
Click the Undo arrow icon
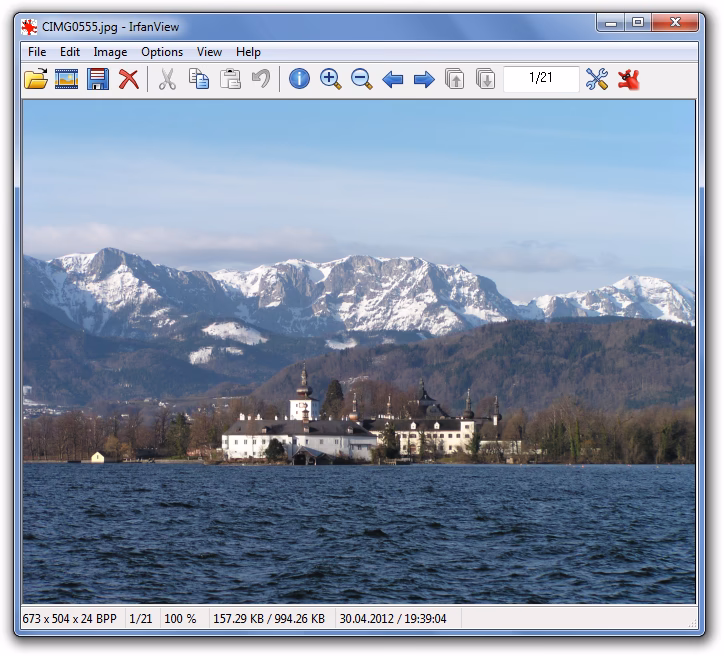pyautogui.click(x=260, y=79)
